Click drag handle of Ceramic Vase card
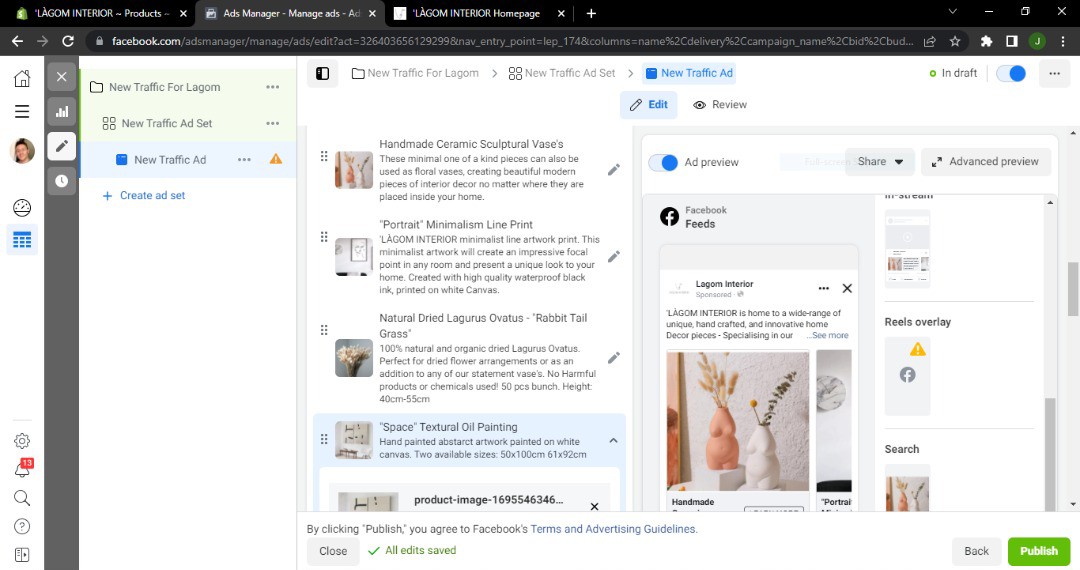 tap(324, 156)
